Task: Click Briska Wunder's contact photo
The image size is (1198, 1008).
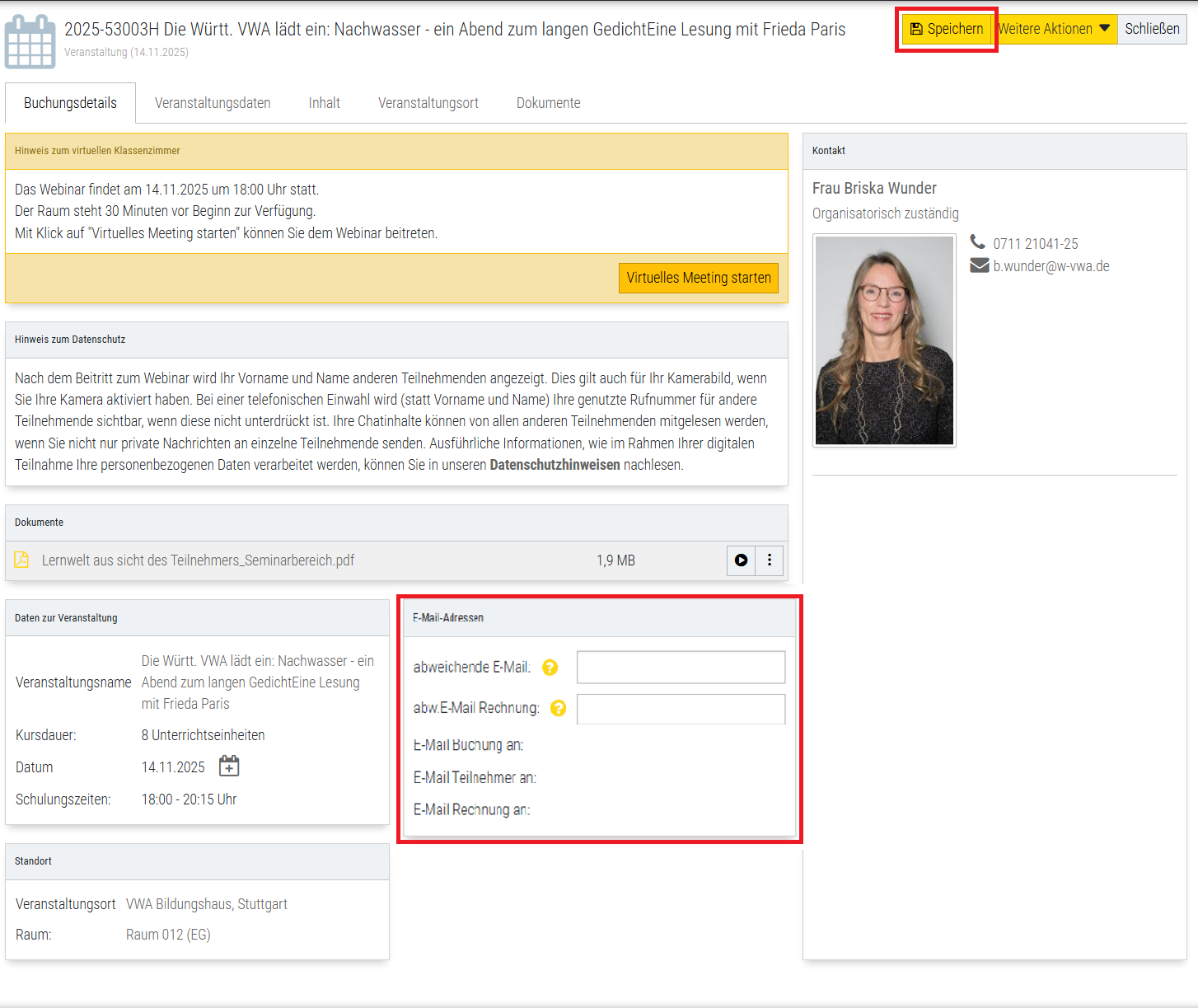Action: [x=884, y=340]
